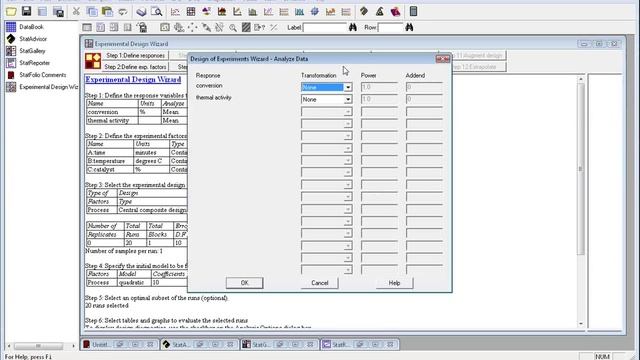Viewport: 640px width, 360px height.
Task: Click the Print Preview magnifier icon
Action: pos(157,11)
